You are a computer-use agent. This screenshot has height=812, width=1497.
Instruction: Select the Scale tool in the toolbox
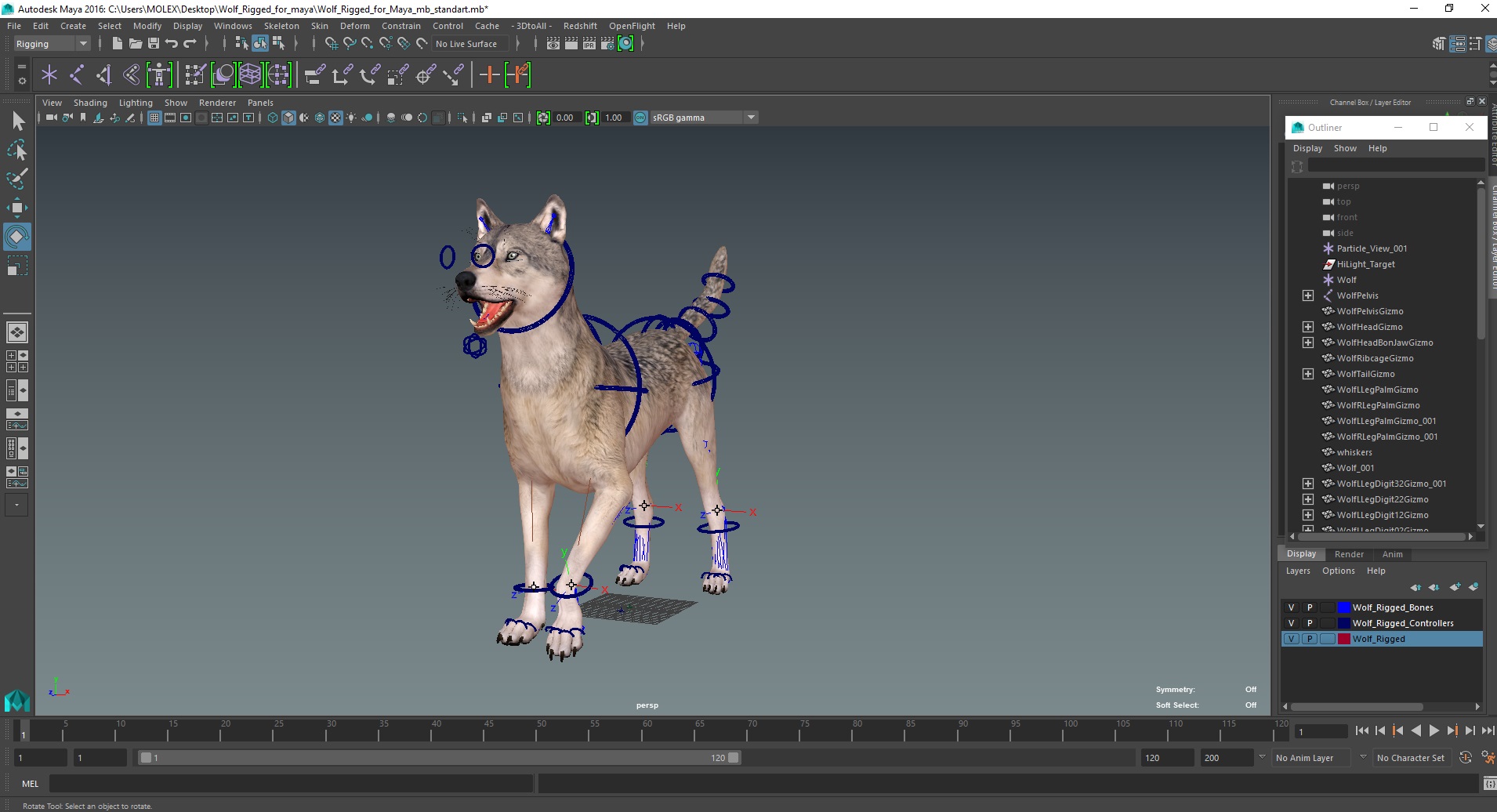click(x=17, y=266)
